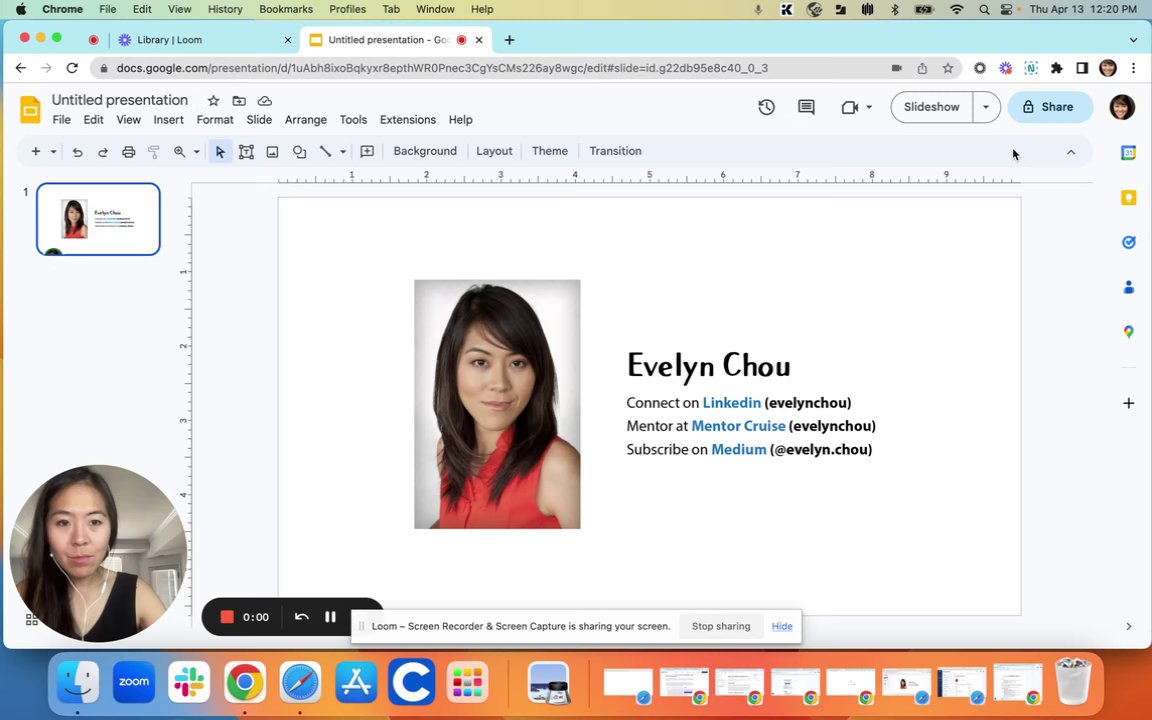The width and height of the screenshot is (1152, 720).
Task: Select the line tool
Action: tap(325, 151)
